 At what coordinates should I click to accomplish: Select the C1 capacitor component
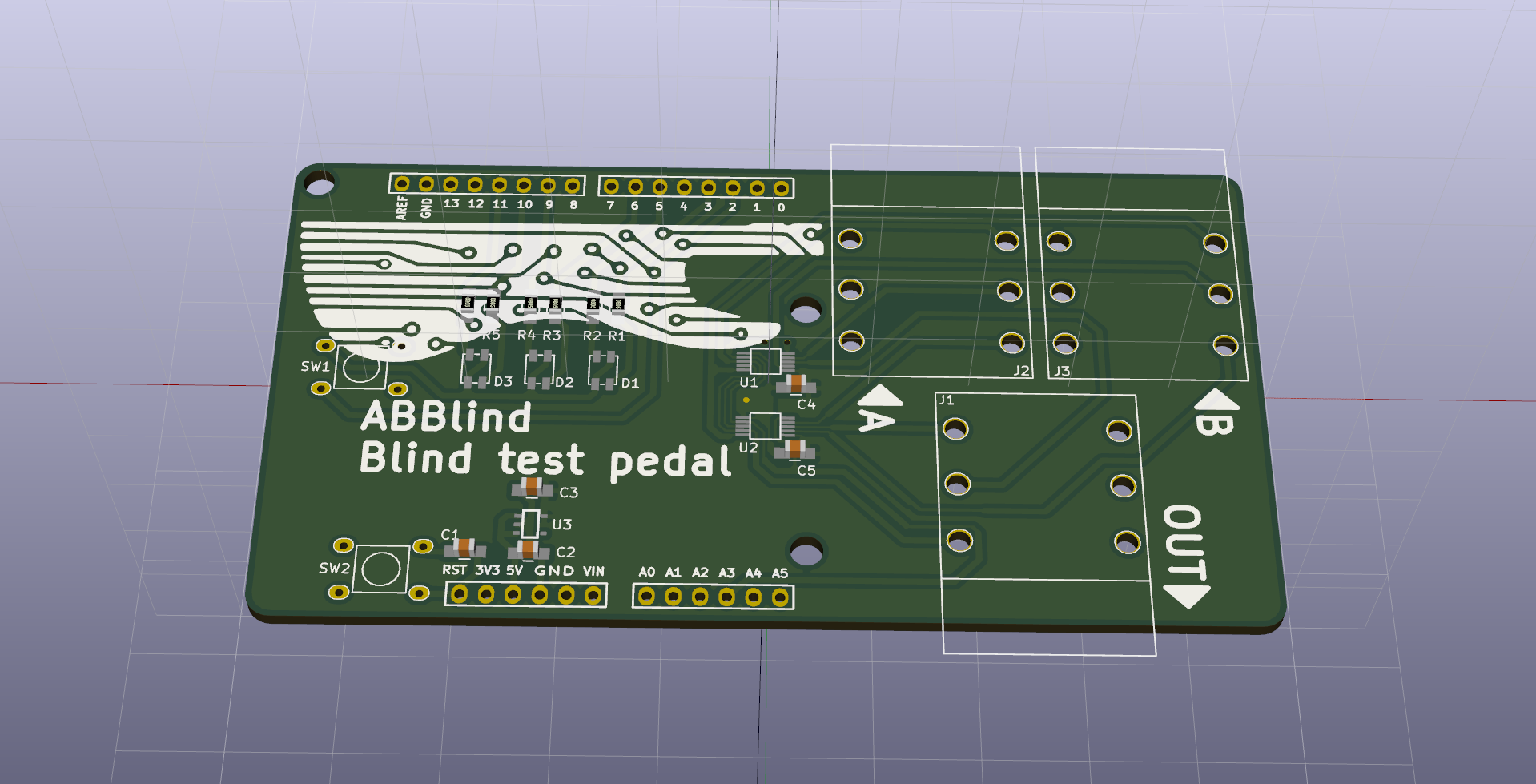click(x=464, y=549)
